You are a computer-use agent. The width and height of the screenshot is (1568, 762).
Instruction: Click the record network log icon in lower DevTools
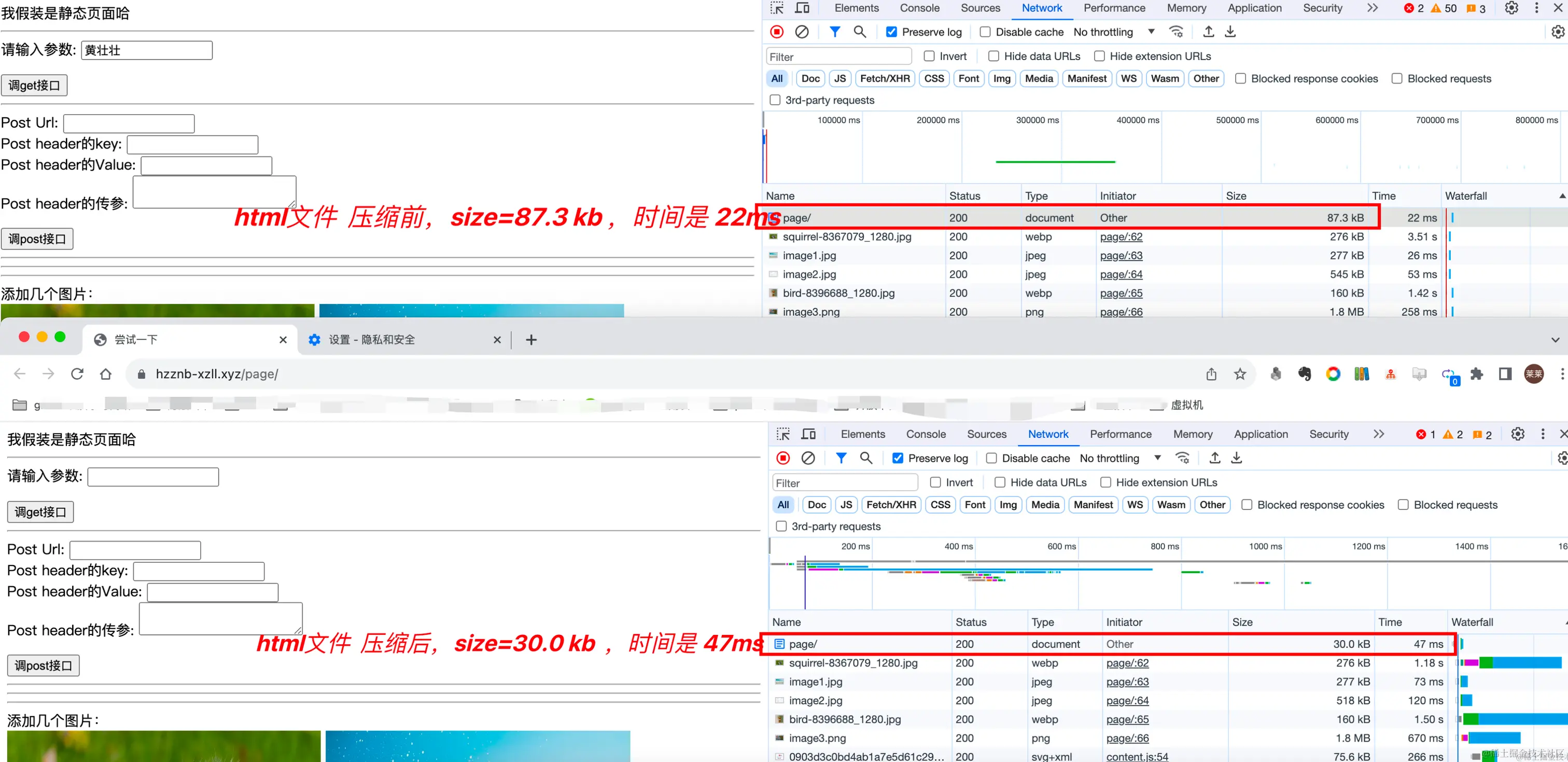(783, 458)
